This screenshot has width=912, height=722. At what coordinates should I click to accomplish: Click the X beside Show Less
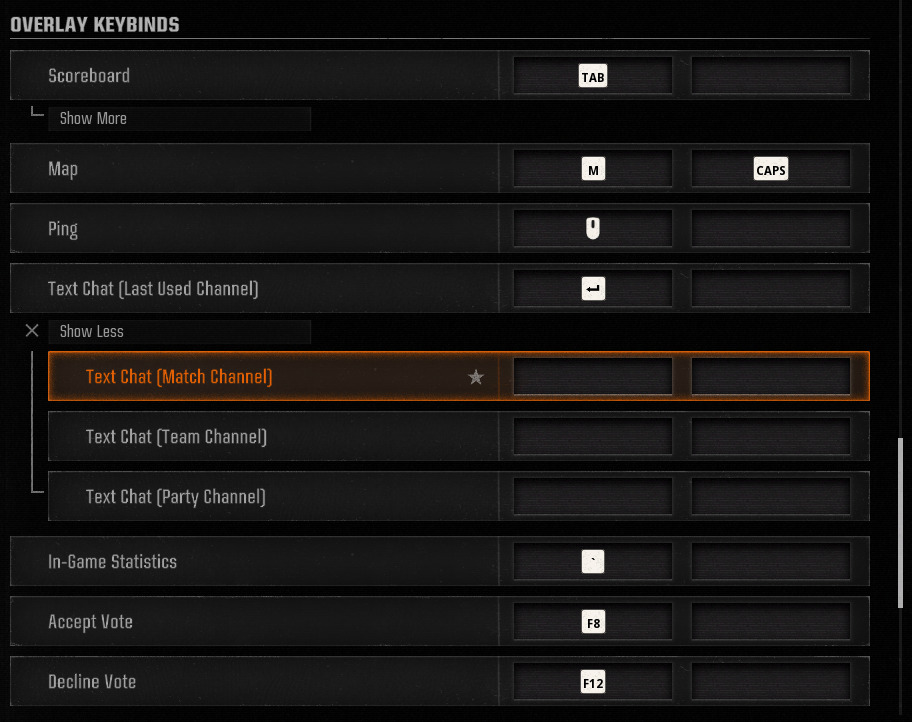coord(31,330)
